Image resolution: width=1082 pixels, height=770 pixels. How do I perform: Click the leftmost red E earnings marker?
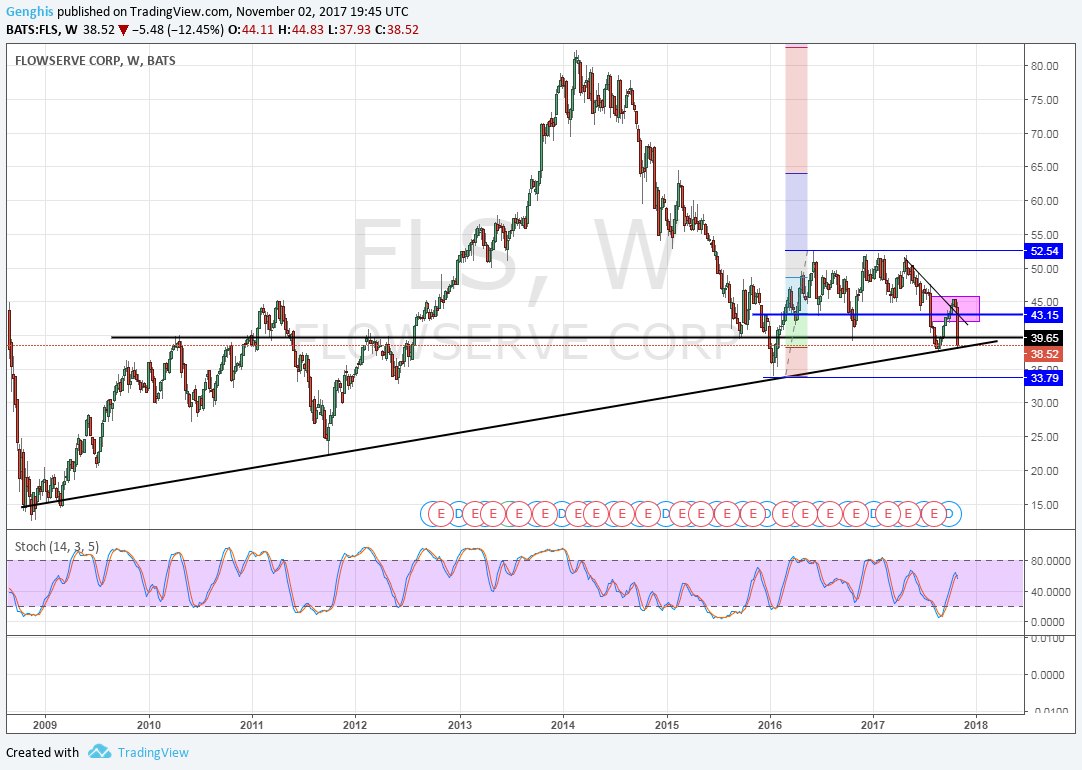[440, 513]
